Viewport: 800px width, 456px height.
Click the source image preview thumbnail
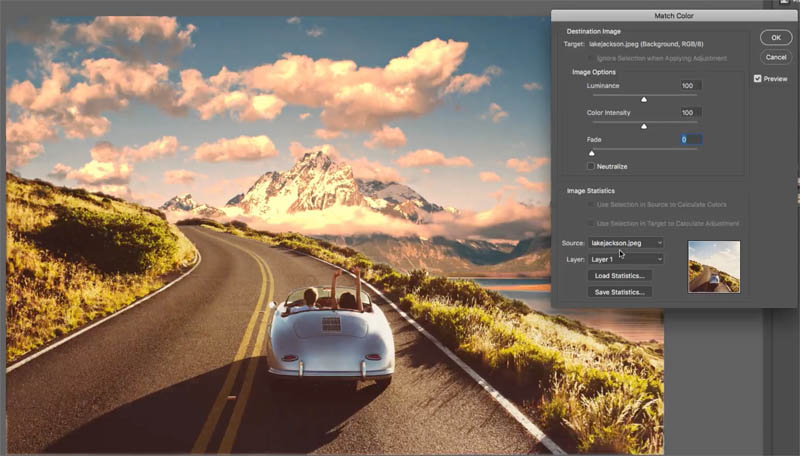pos(714,267)
